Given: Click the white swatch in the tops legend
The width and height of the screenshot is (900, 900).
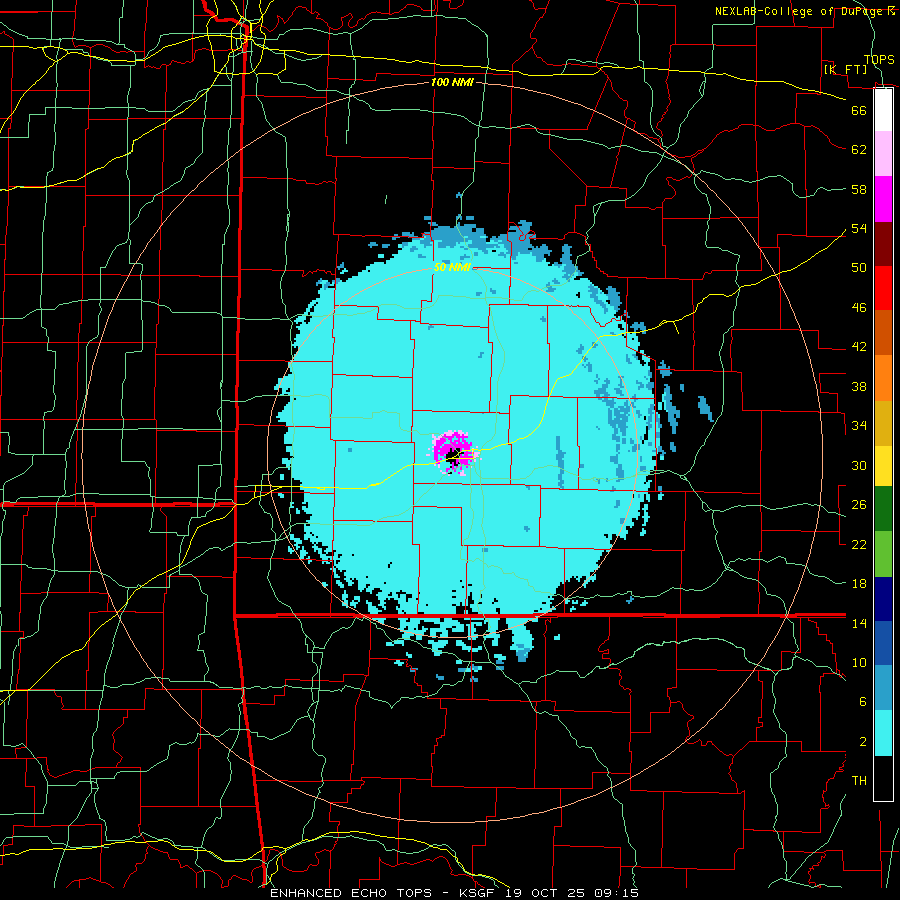Looking at the screenshot, I should pos(883,110).
